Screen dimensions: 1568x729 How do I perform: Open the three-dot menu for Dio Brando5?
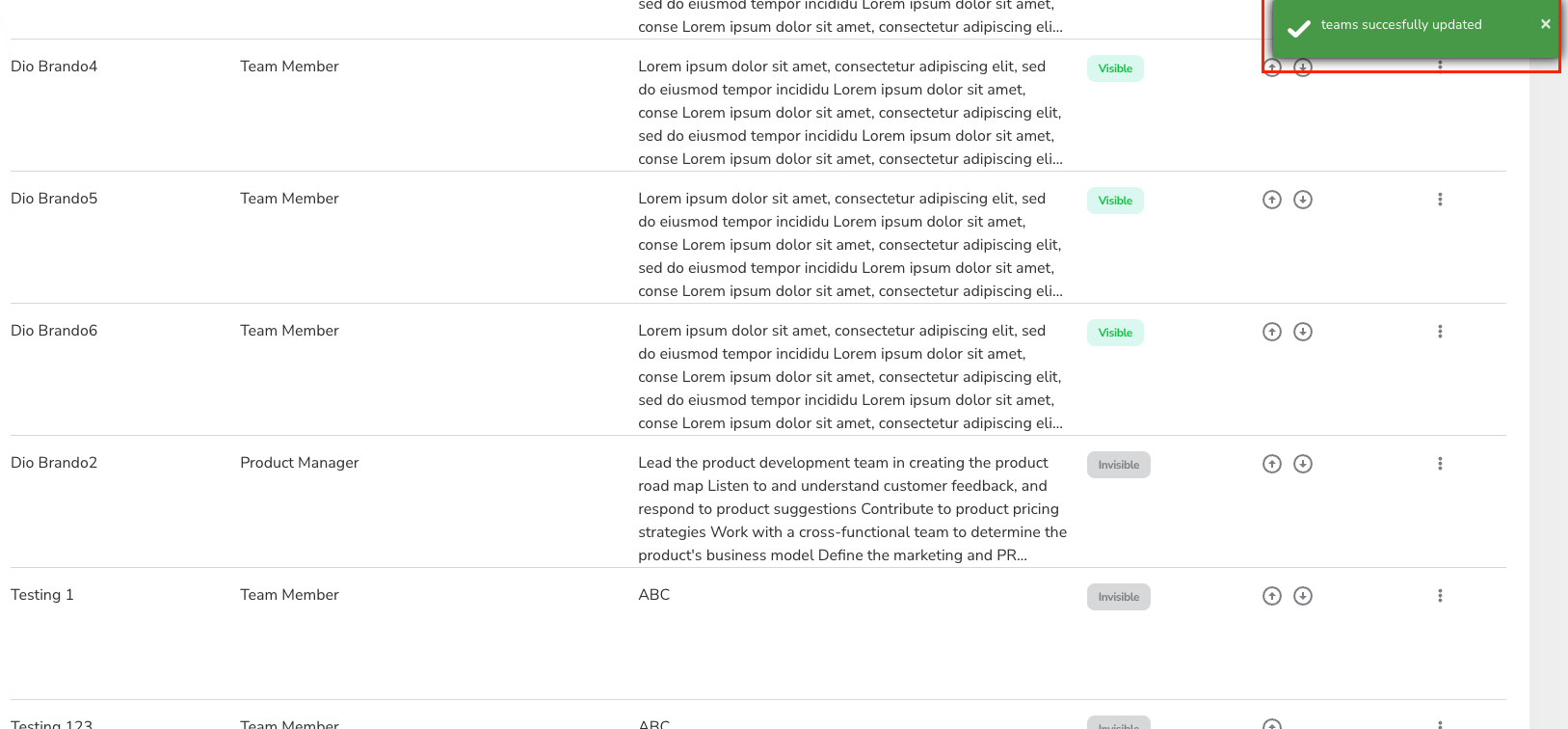1440,200
